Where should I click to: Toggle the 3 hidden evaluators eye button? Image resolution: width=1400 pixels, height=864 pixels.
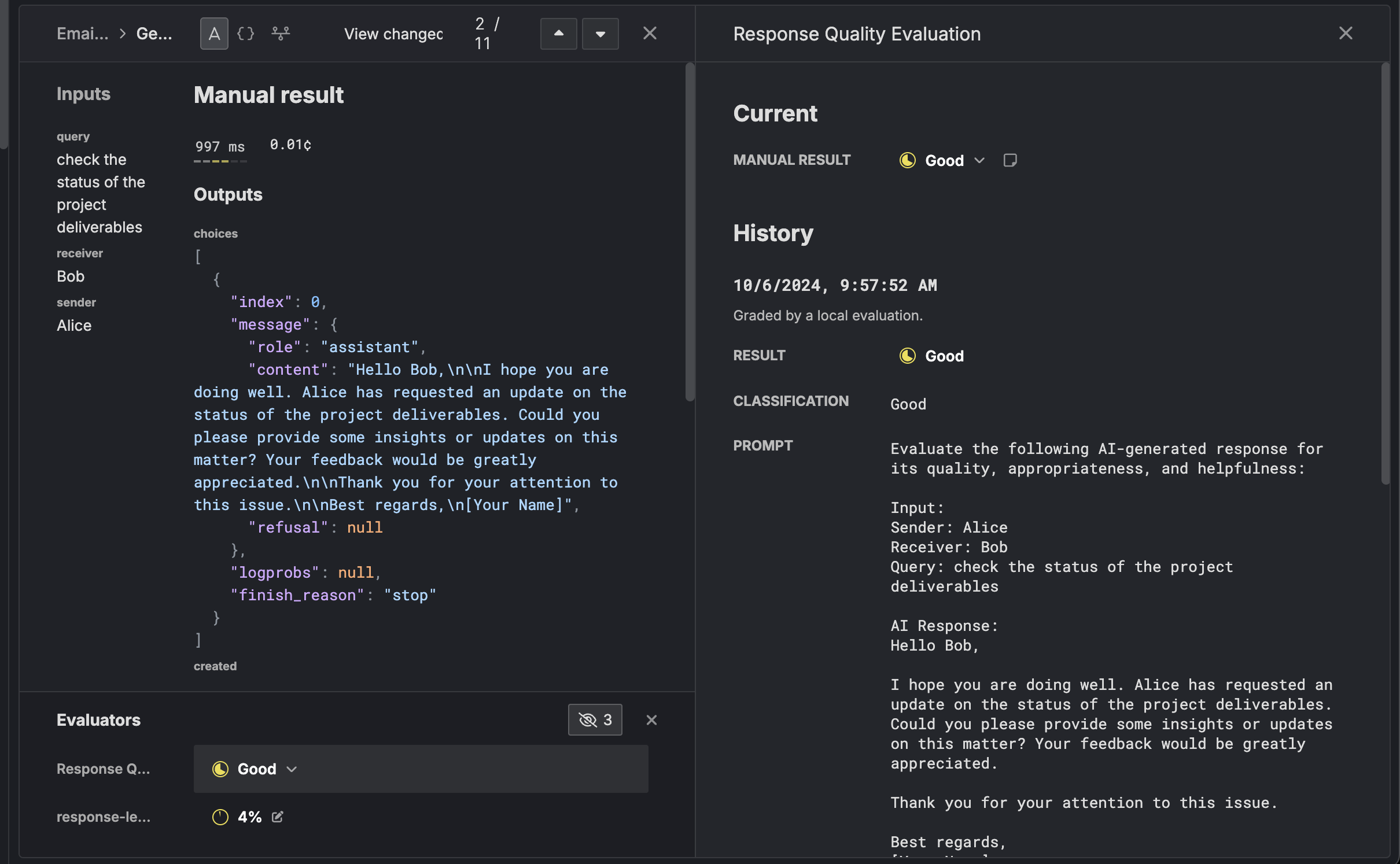click(x=595, y=719)
